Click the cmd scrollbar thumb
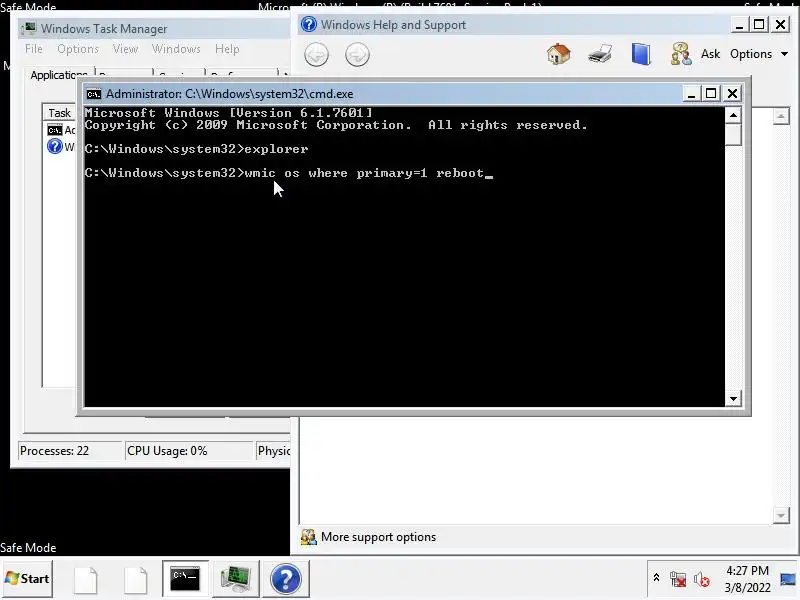800x600 pixels. [733, 135]
